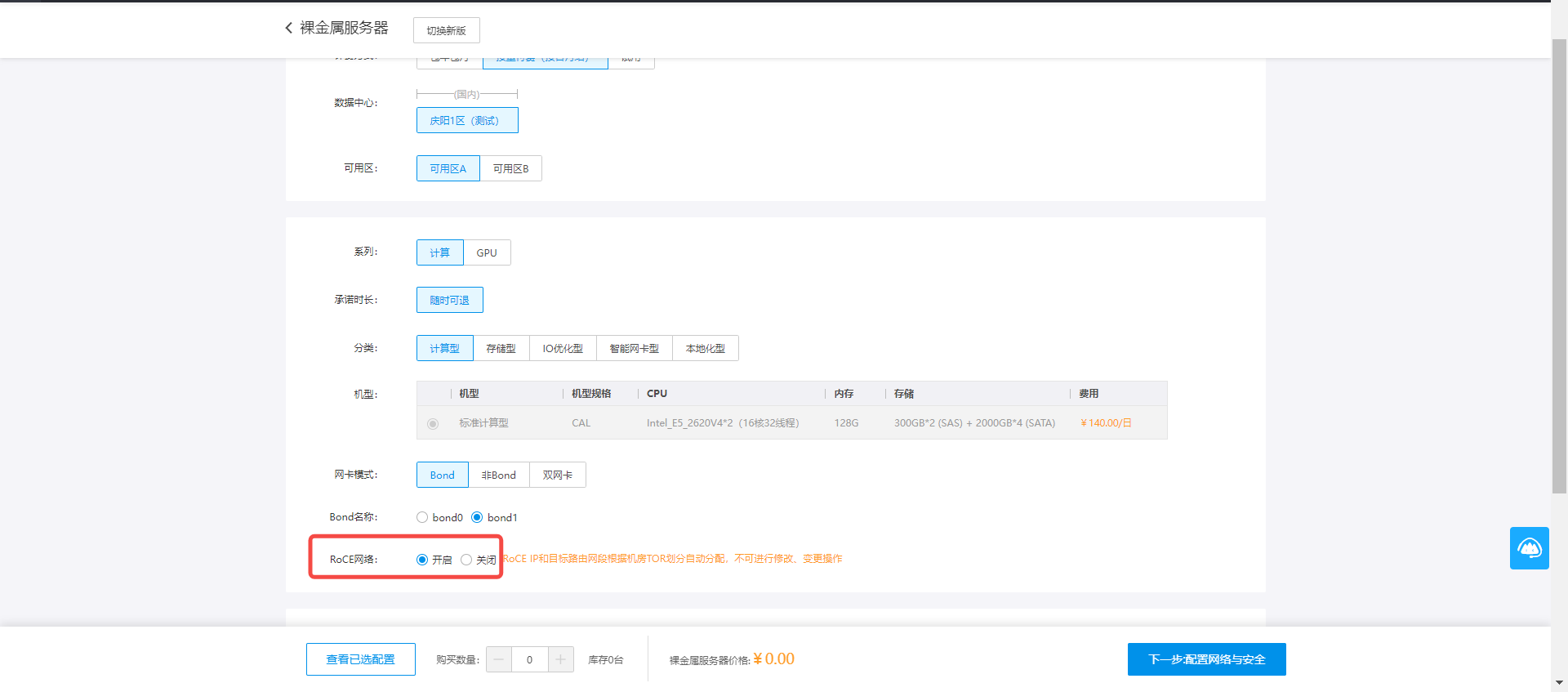This screenshot has height=692, width=1568.
Task: Select the bond1 radio option
Action: (477, 517)
